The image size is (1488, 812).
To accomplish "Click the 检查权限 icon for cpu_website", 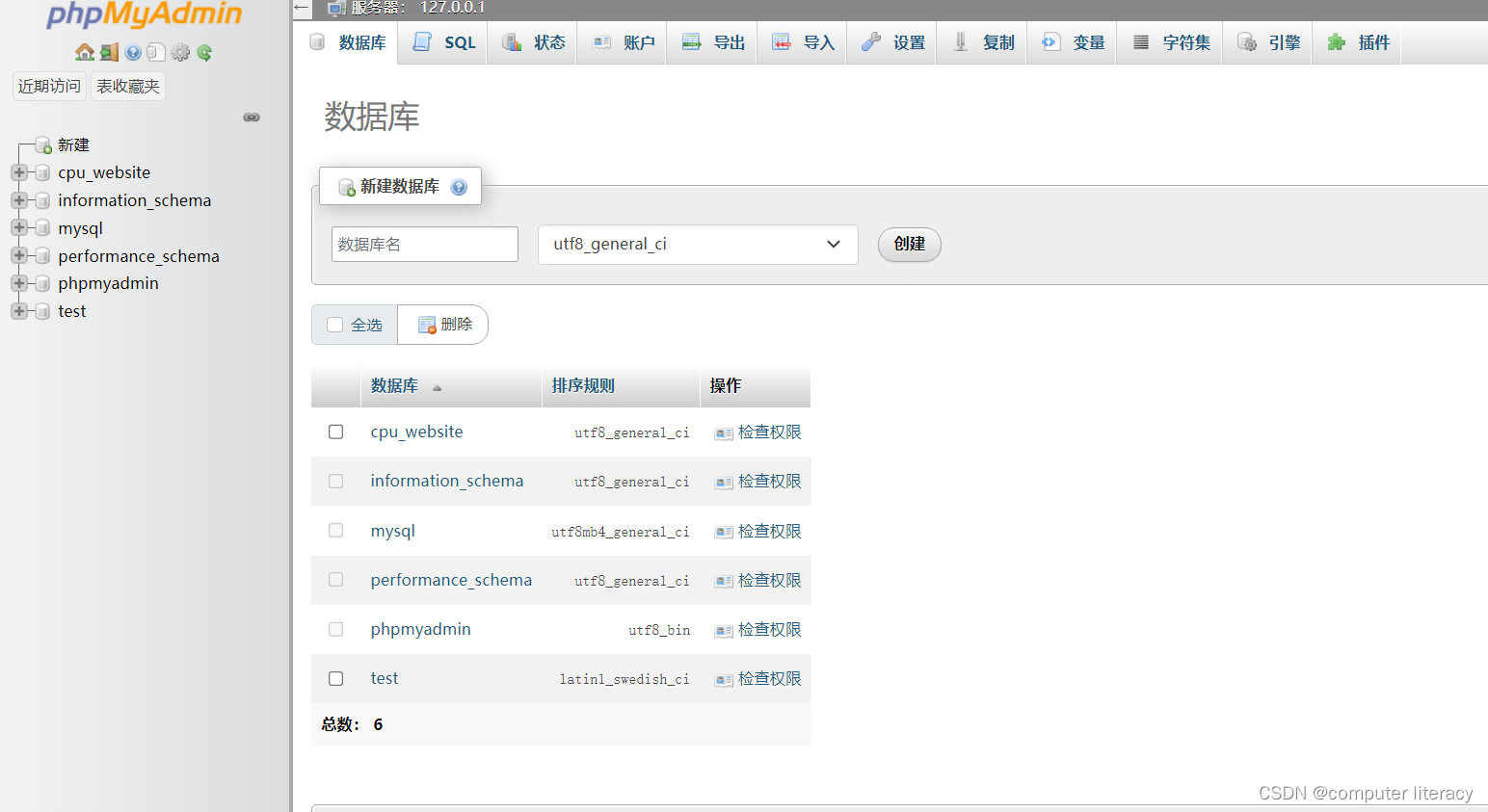I will coord(724,433).
